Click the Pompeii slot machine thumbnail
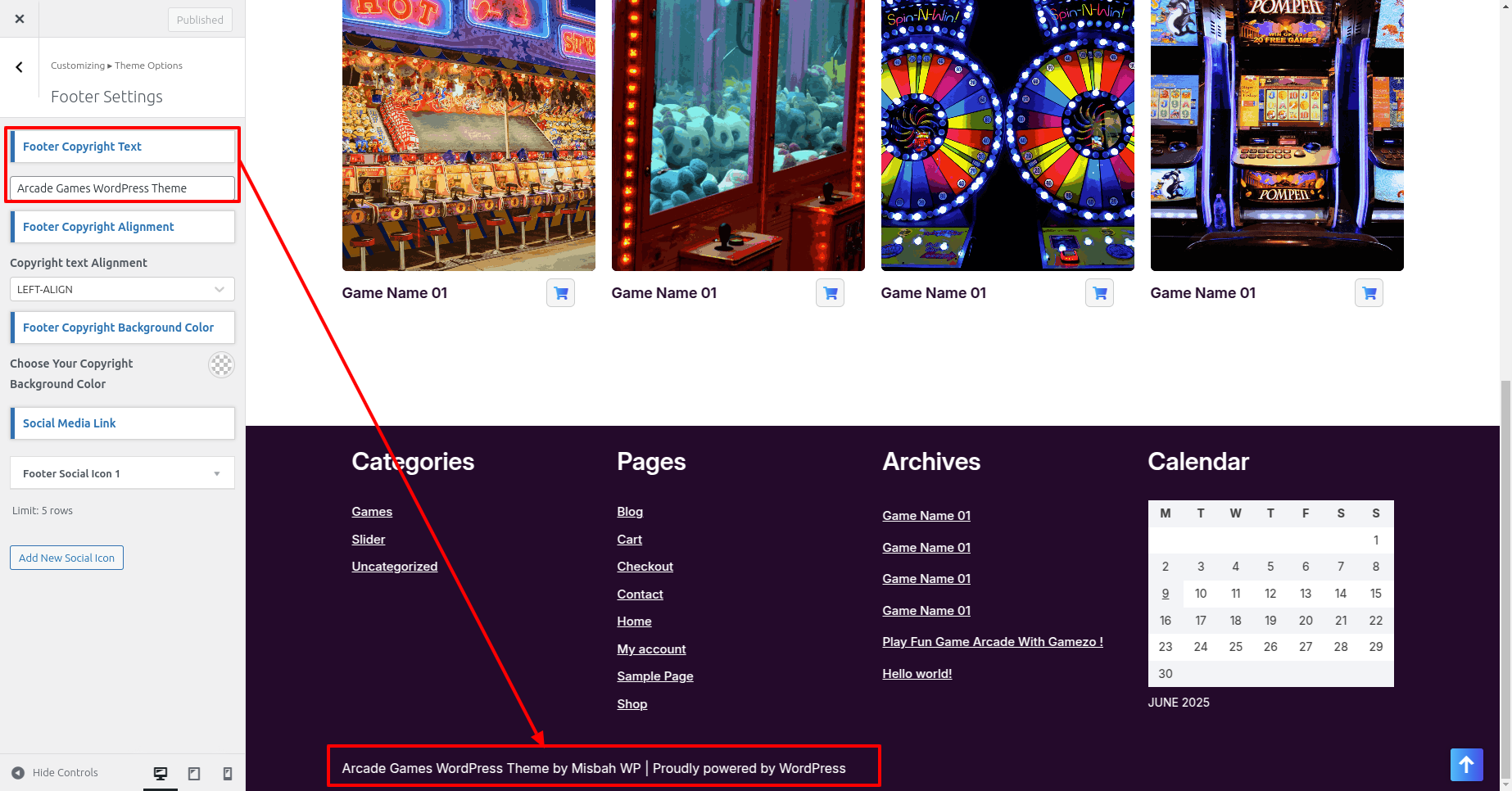The image size is (1512, 791). pyautogui.click(x=1277, y=135)
